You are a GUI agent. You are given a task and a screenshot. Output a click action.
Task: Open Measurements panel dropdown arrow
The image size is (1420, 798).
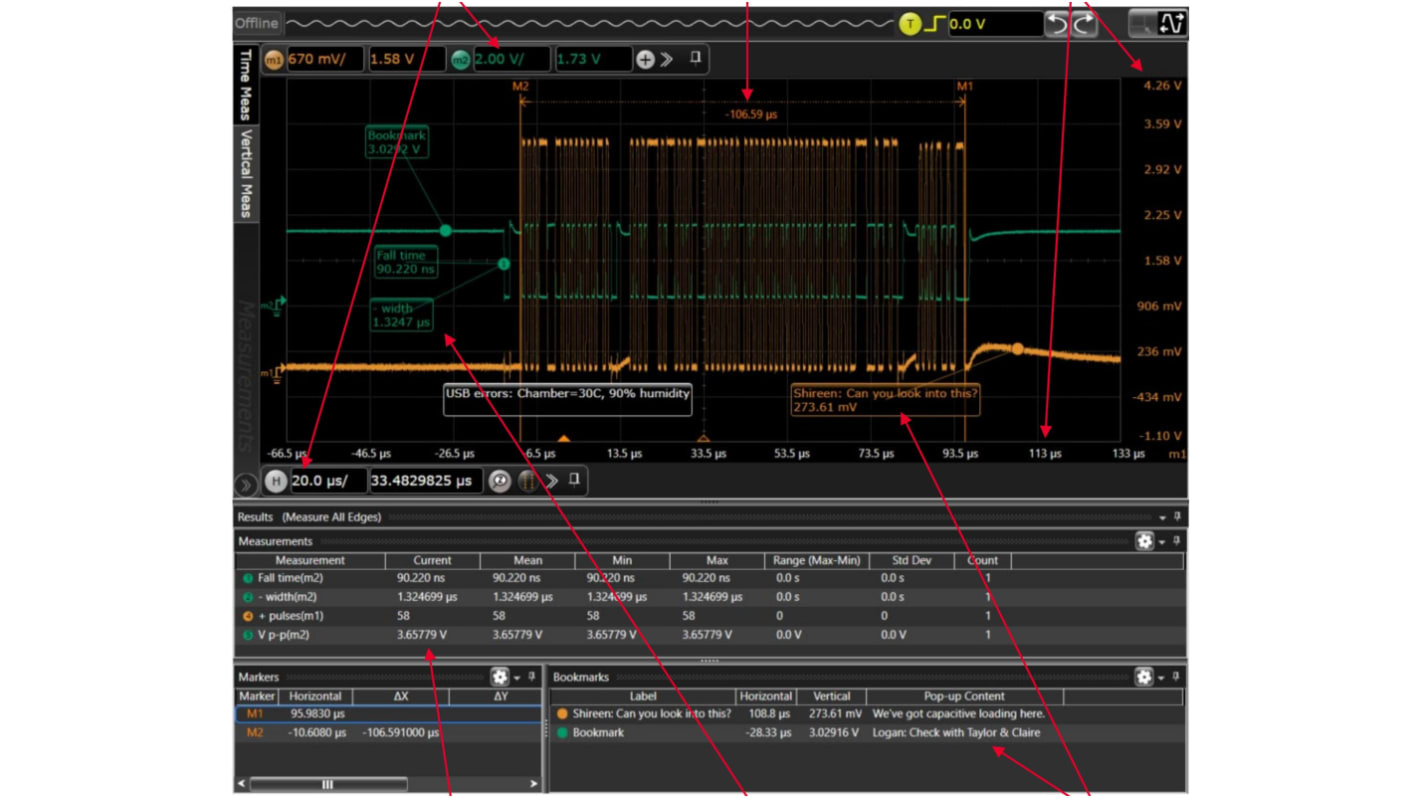pos(1162,542)
